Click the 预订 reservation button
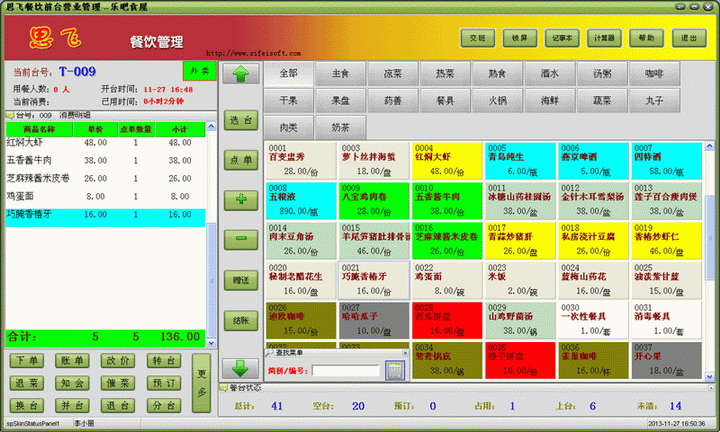This screenshot has height=432, width=720. (x=164, y=383)
